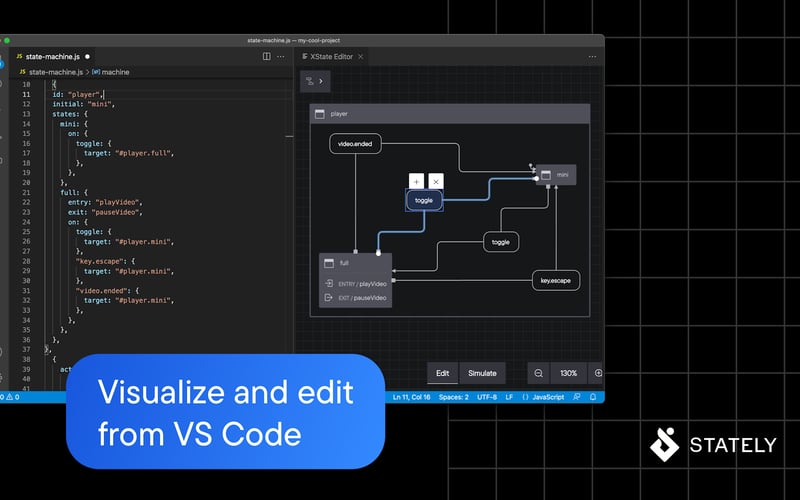Expand the state tree panel chevron
Screen dimensions: 800x500
[x=321, y=81]
